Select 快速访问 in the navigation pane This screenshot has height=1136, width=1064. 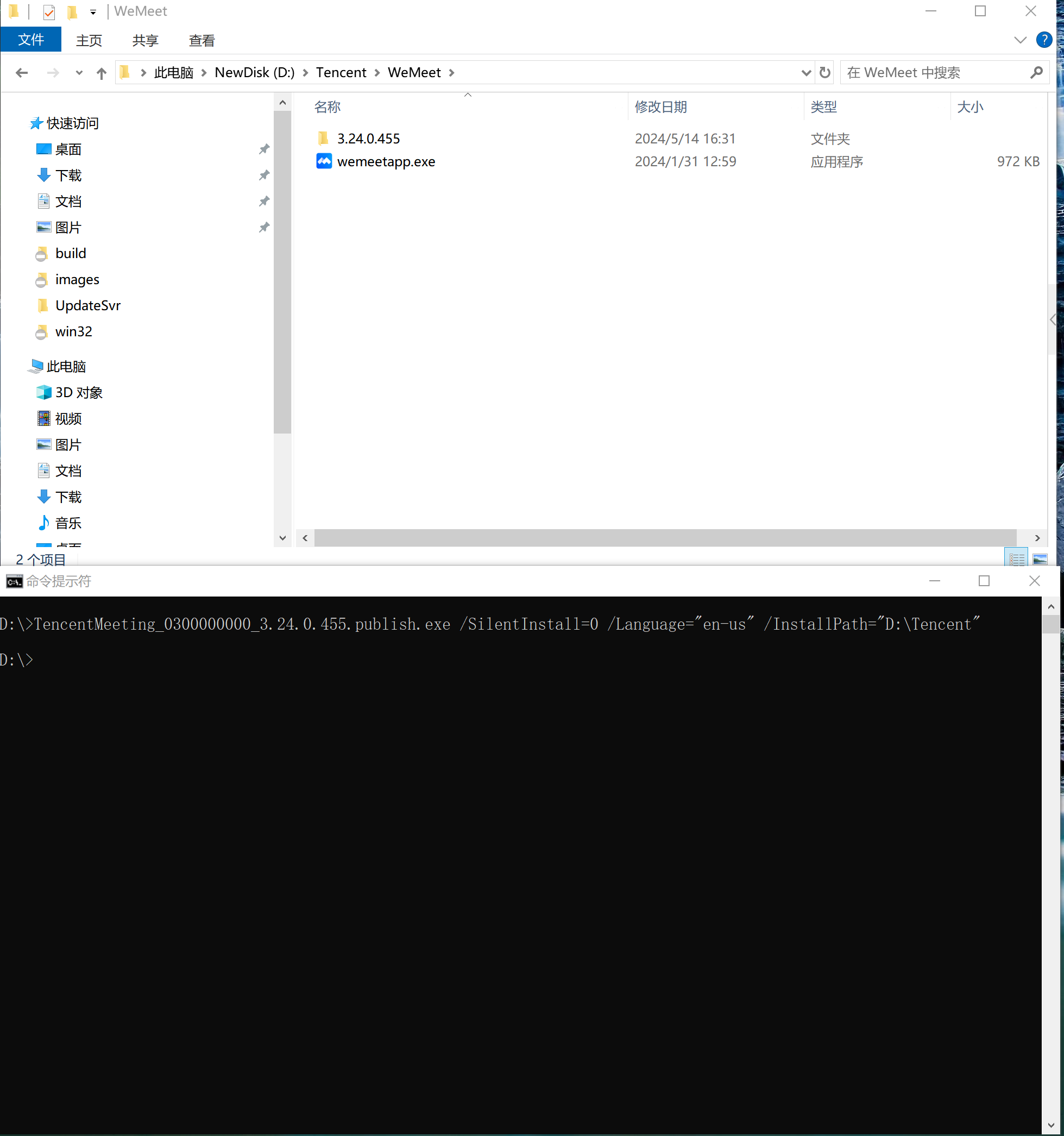(72, 123)
